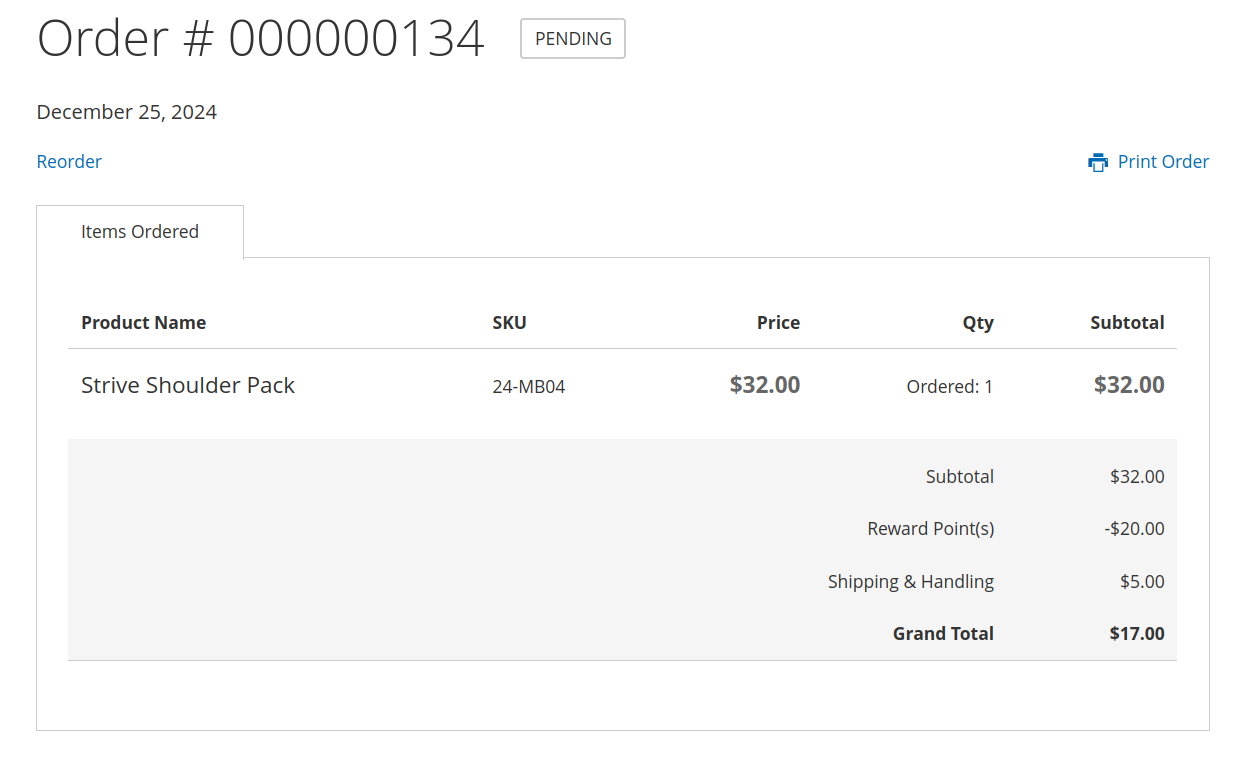The height and width of the screenshot is (757, 1248).
Task: Click the $32.00 price of Strive Shoulder Pack
Action: 764,385
